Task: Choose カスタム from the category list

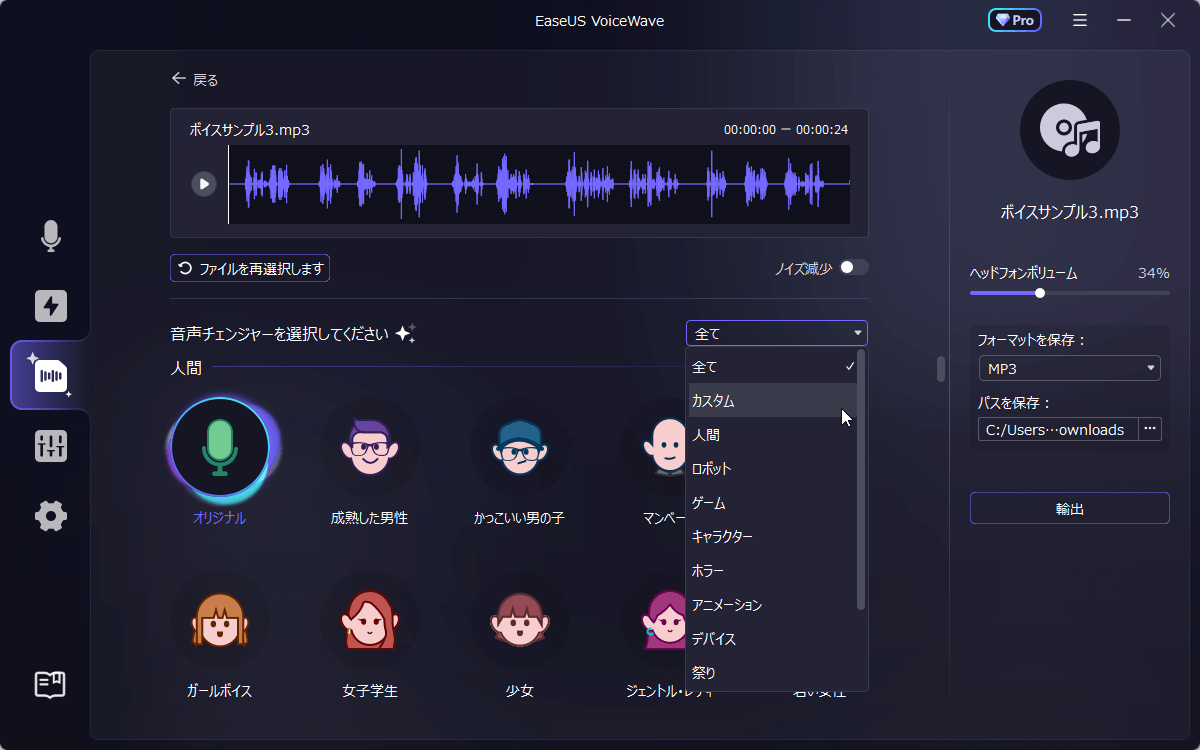Action: [x=771, y=401]
